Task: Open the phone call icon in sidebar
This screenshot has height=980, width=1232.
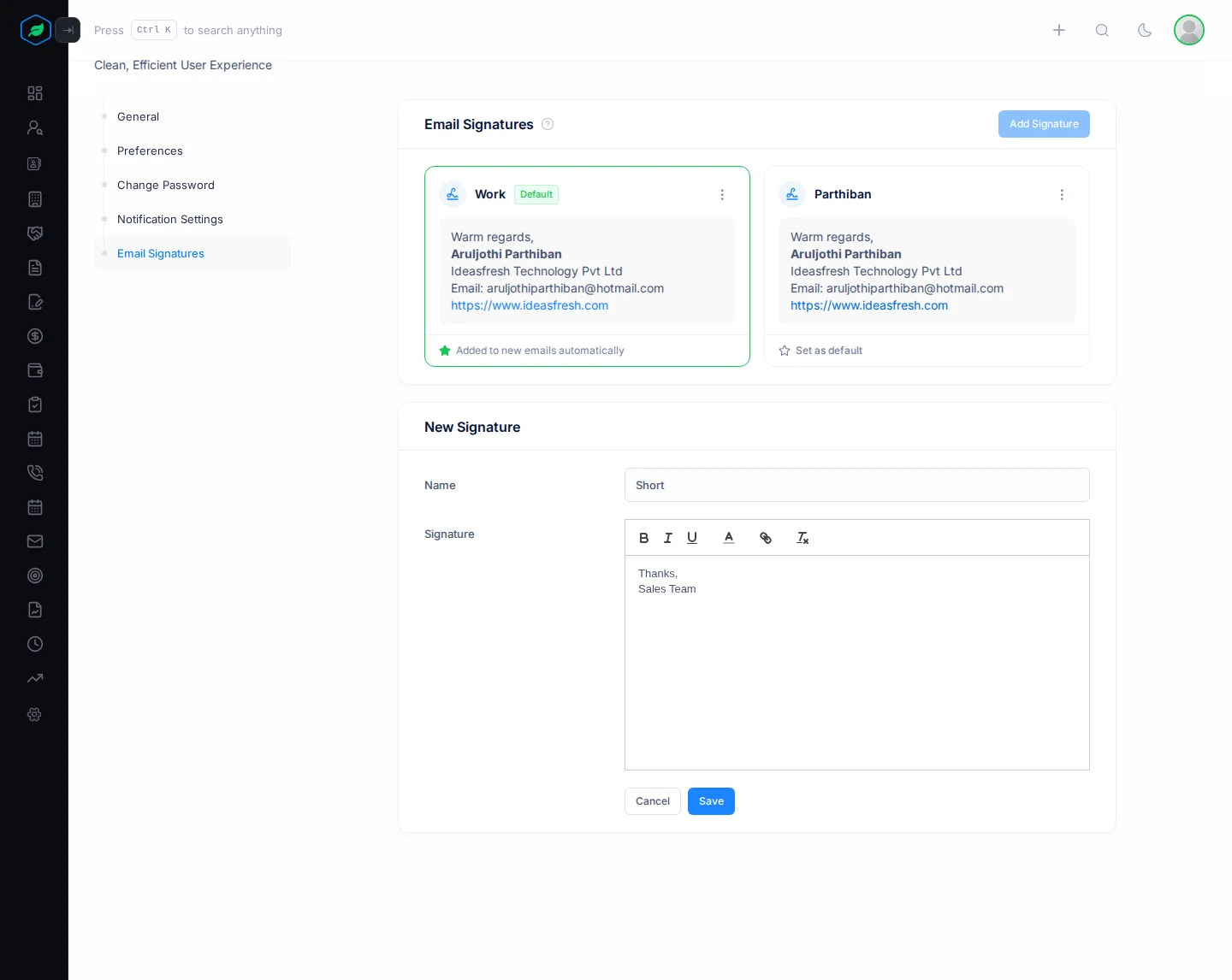Action: click(35, 473)
